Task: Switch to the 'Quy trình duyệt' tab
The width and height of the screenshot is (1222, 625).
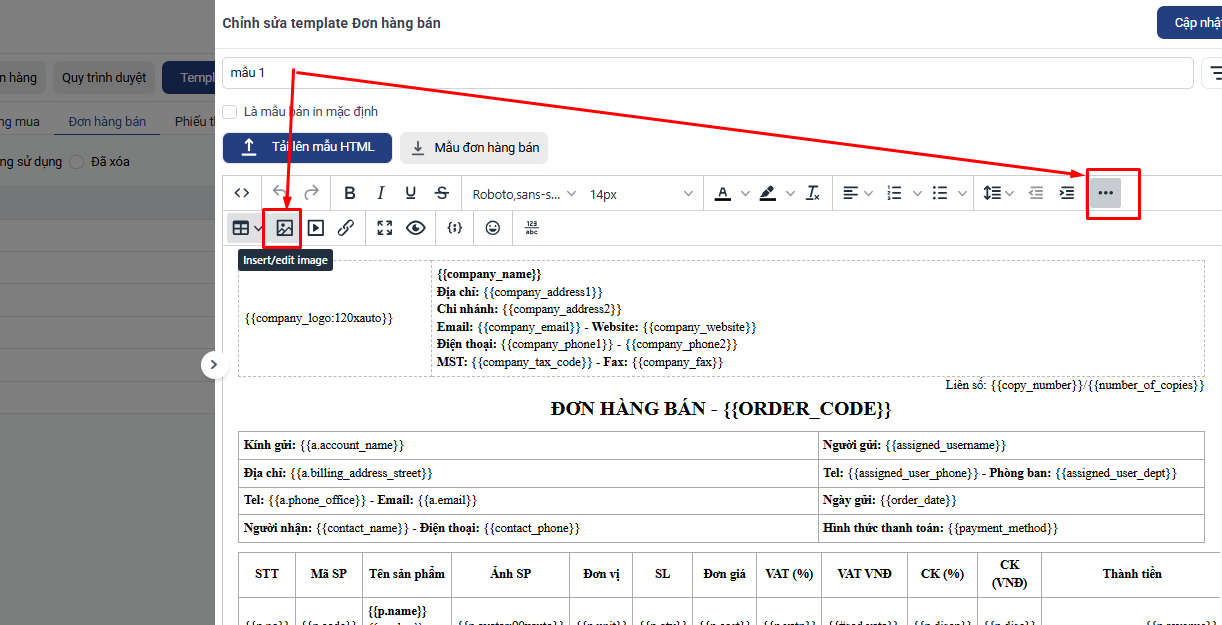Action: pos(104,77)
